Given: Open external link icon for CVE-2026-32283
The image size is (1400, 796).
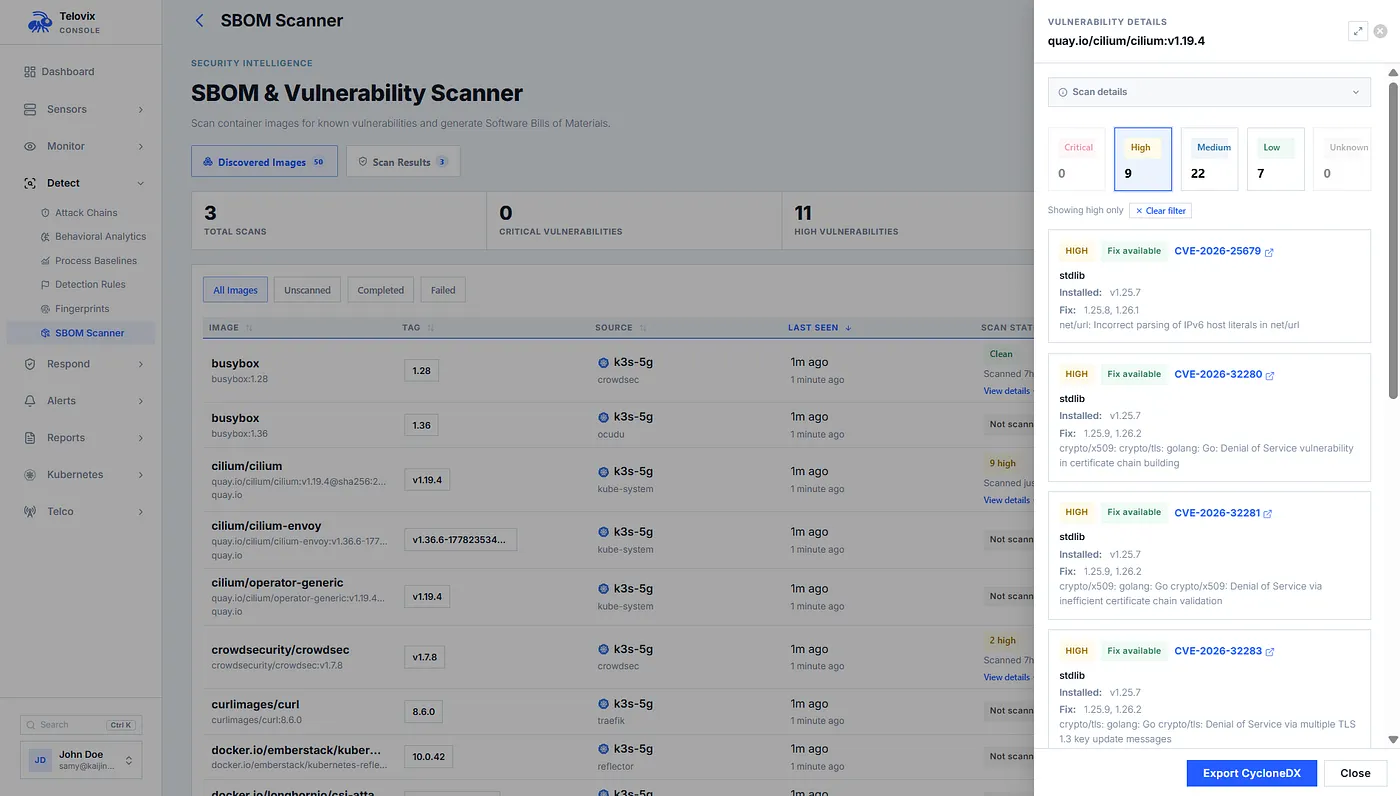Looking at the screenshot, I should (x=1270, y=652).
